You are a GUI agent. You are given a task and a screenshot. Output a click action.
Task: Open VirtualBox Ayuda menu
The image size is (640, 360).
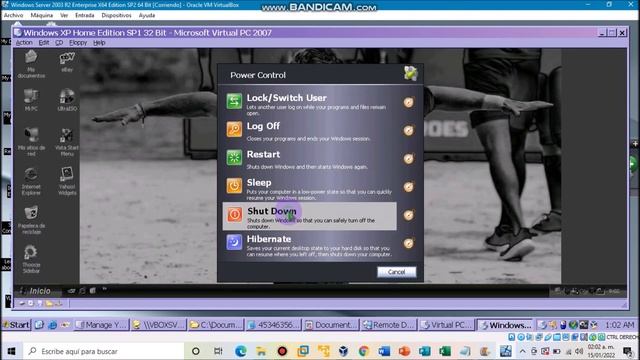click(147, 15)
